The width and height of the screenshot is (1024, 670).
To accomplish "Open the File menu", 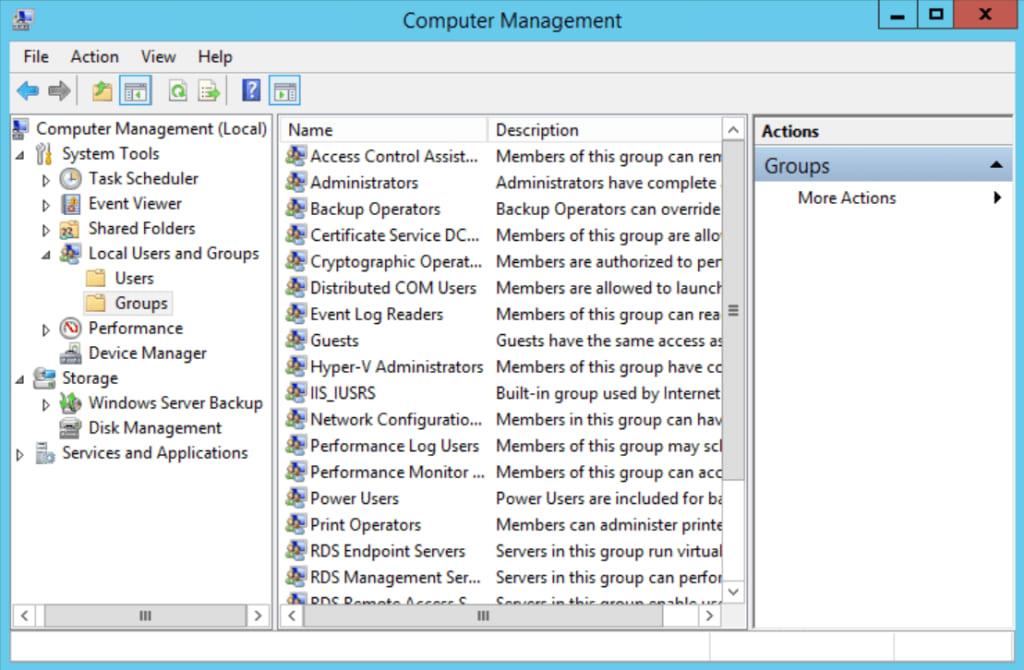I will (x=36, y=57).
